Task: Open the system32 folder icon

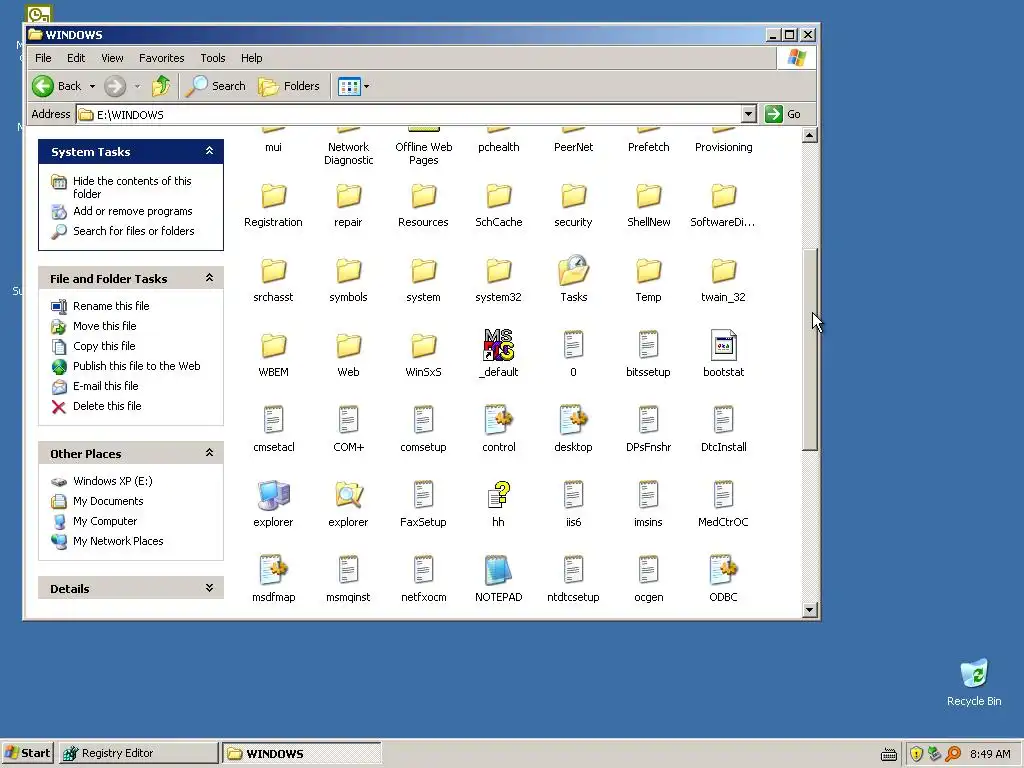Action: click(498, 271)
